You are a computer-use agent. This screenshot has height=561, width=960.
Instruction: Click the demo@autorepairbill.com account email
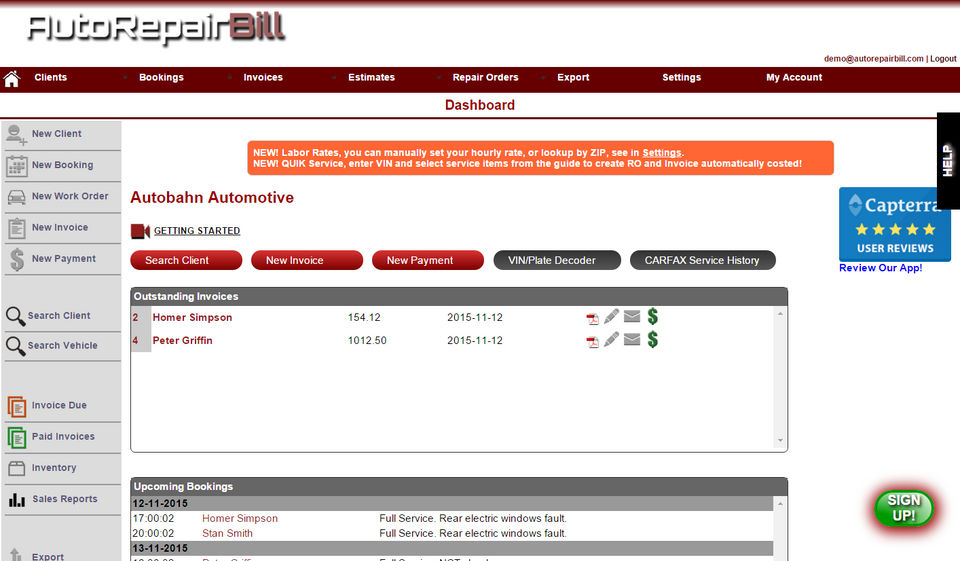tap(874, 59)
